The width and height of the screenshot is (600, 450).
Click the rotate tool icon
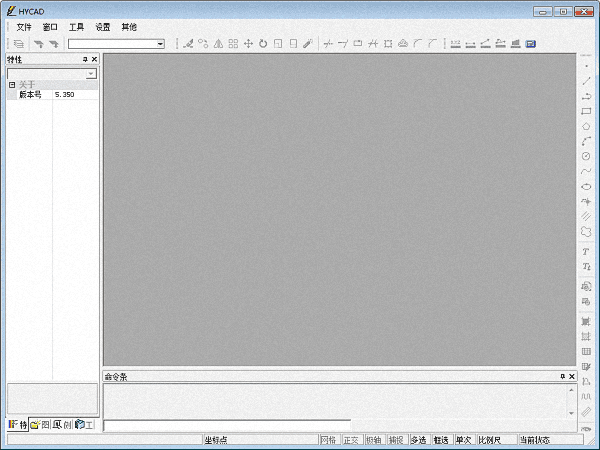(x=263, y=44)
